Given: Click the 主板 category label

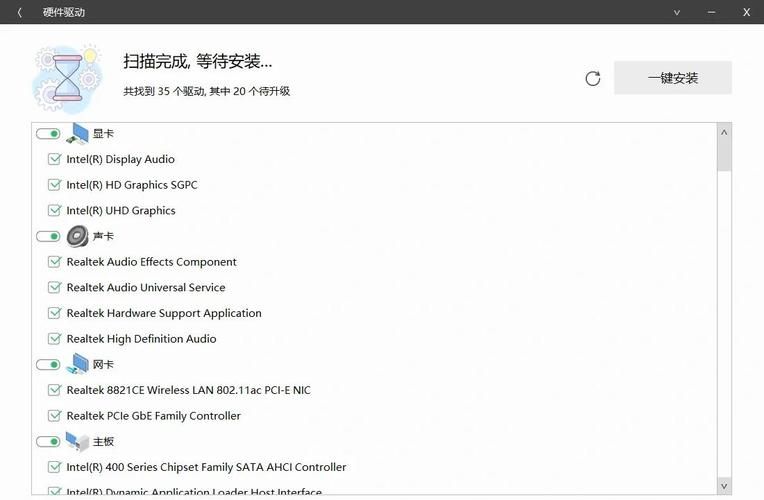Looking at the screenshot, I should pos(103,442).
